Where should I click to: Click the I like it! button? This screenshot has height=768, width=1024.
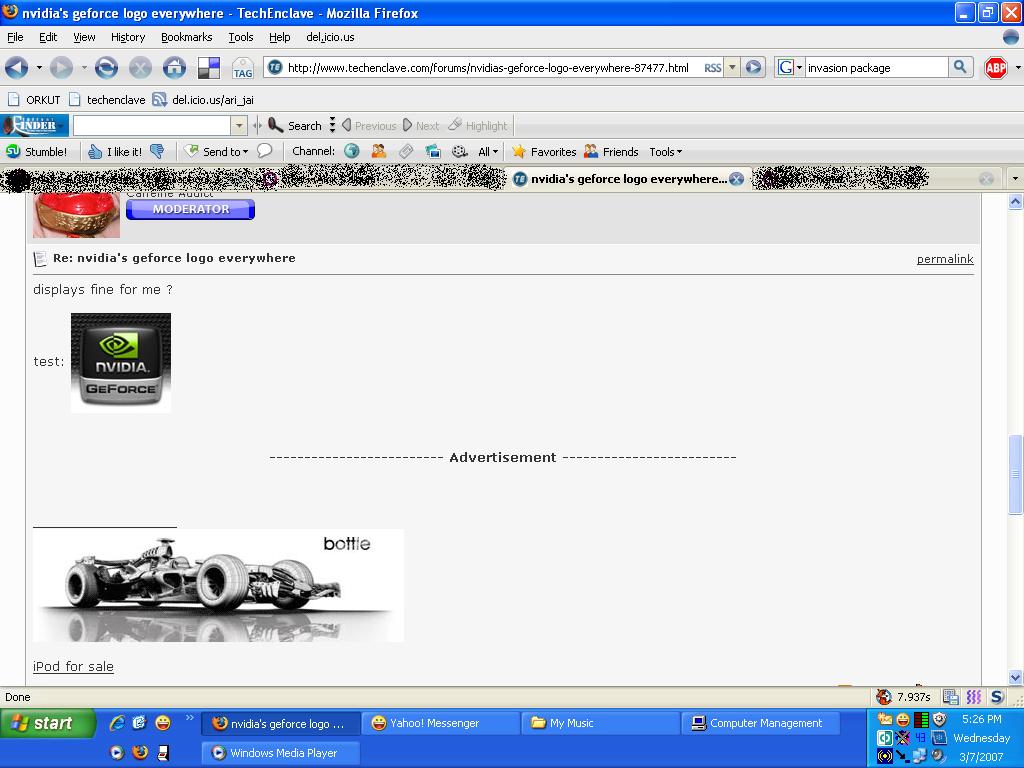115,152
